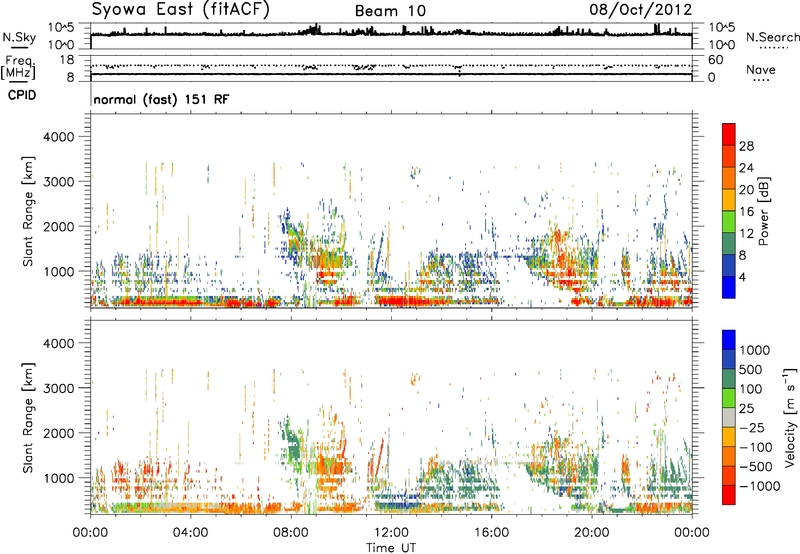
Task: Click the '3000' tick on Velocity panel
Action: point(58,388)
